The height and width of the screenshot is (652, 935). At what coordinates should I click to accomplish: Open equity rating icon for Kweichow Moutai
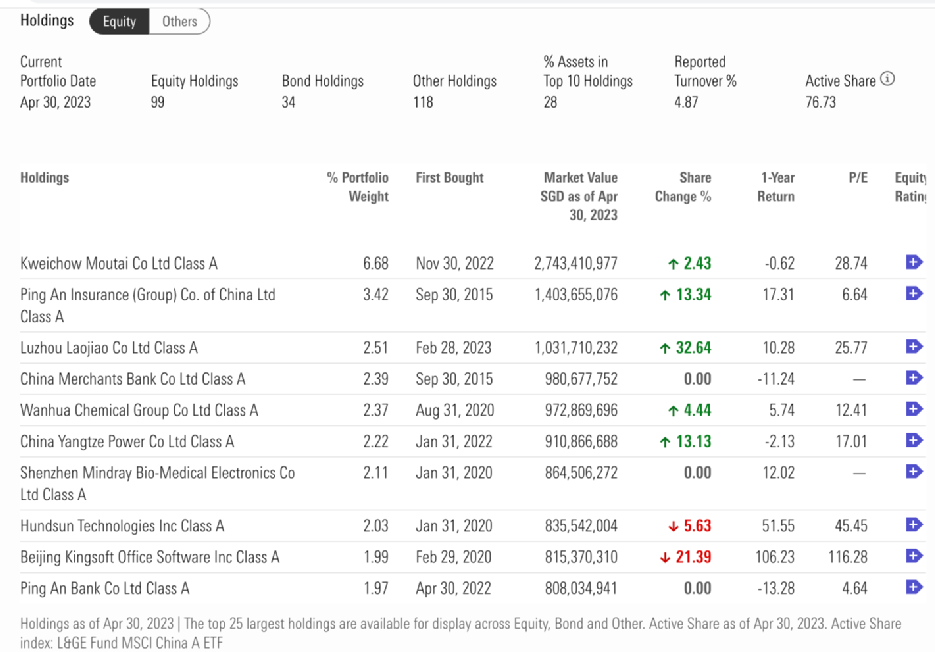tap(913, 262)
